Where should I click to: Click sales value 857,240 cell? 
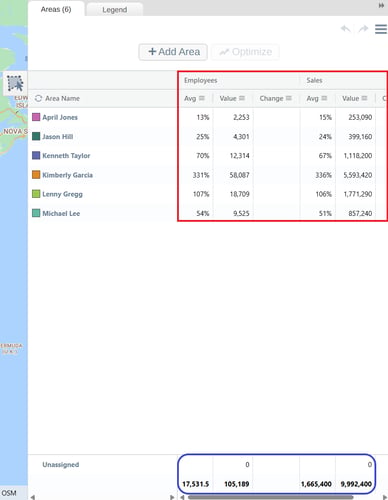coord(360,213)
